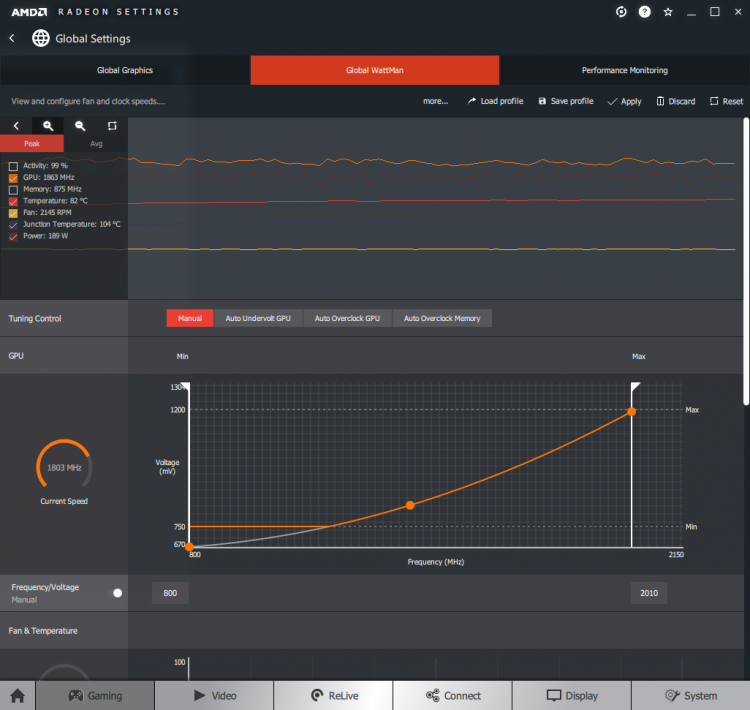Click the Max frequency flag handle
The width and height of the screenshot is (750, 710).
point(636,387)
